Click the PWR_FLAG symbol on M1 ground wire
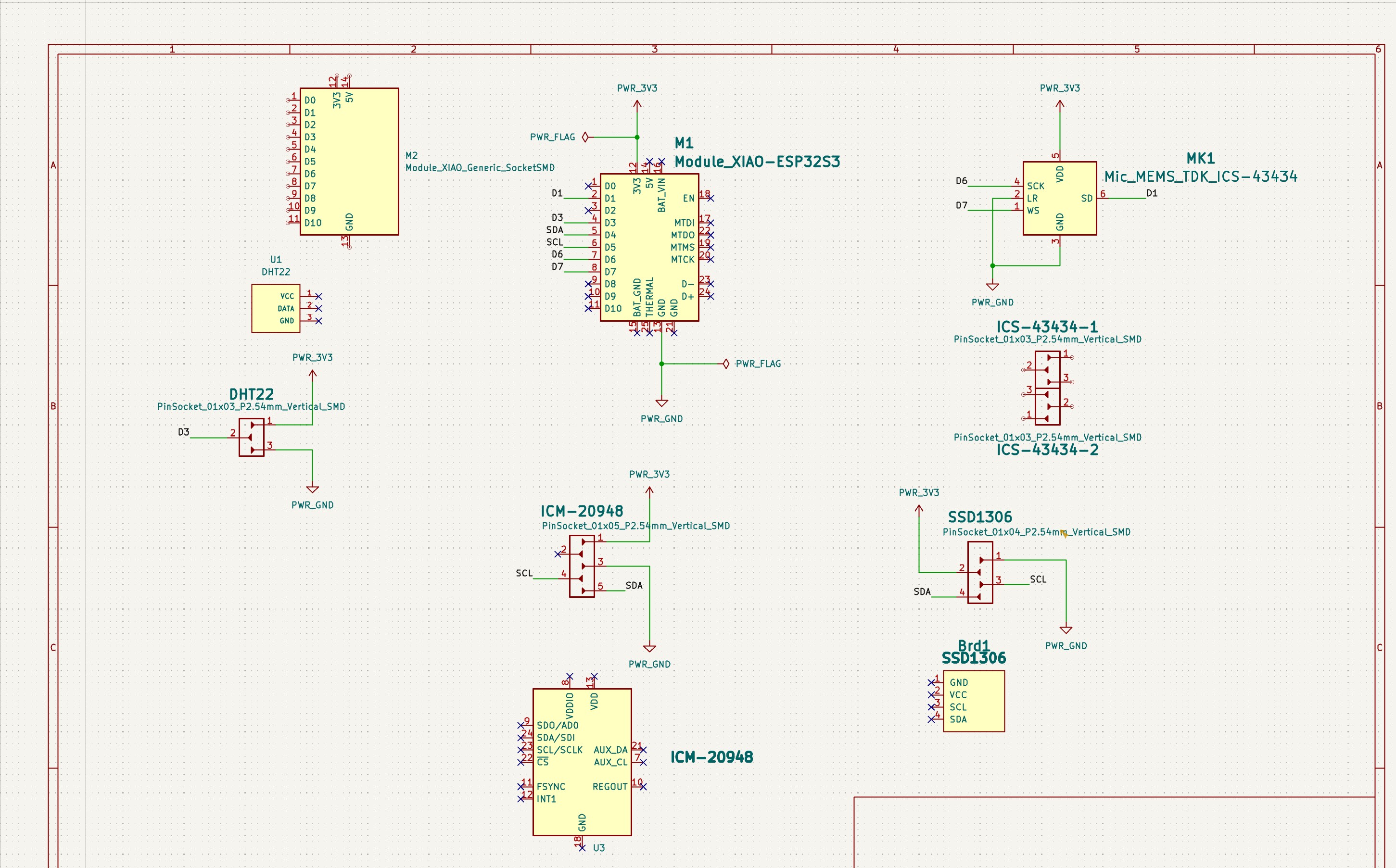This screenshot has width=1396, height=868. point(726,364)
